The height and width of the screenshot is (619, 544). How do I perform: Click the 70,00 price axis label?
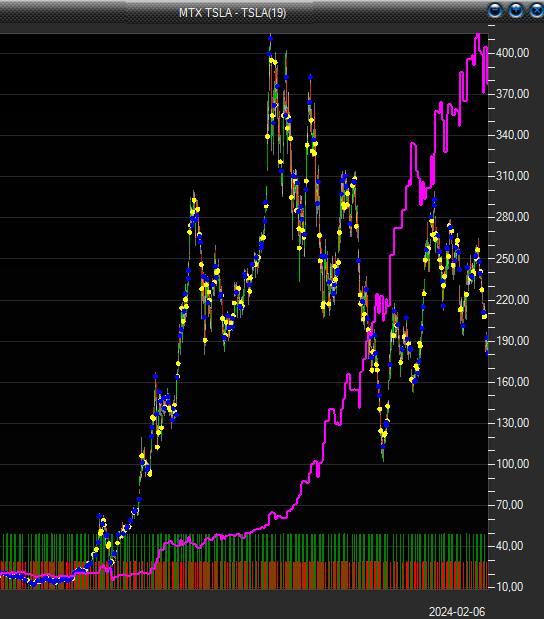[x=510, y=505]
